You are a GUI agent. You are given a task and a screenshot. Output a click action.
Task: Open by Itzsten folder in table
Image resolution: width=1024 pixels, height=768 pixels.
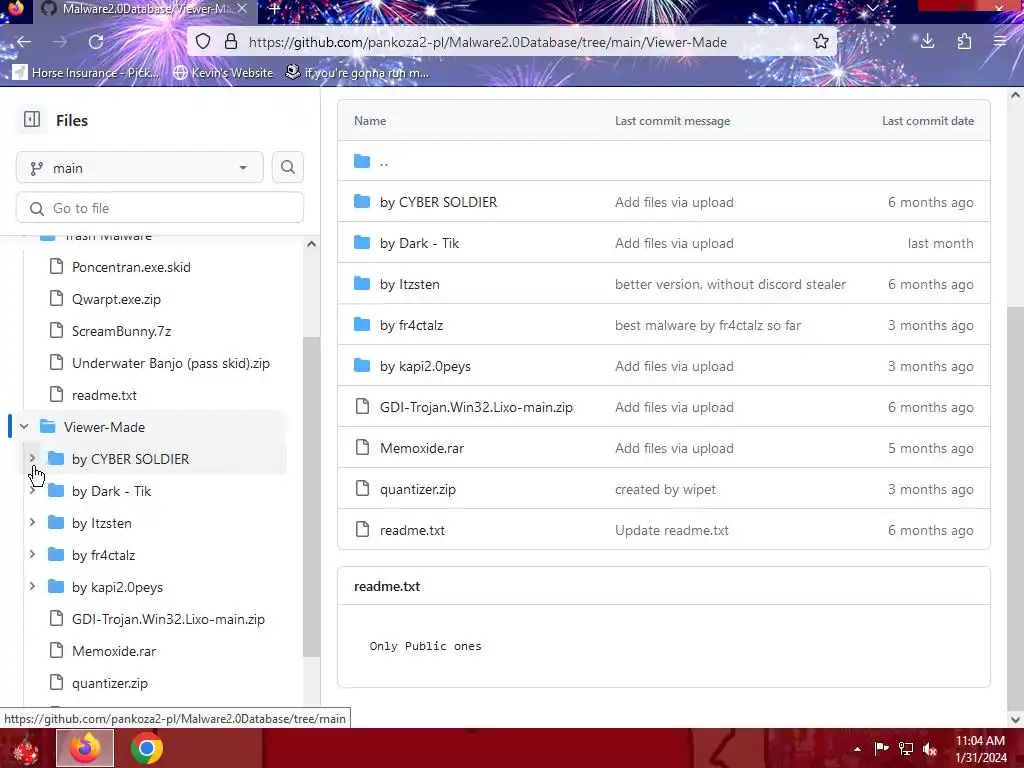click(x=409, y=284)
